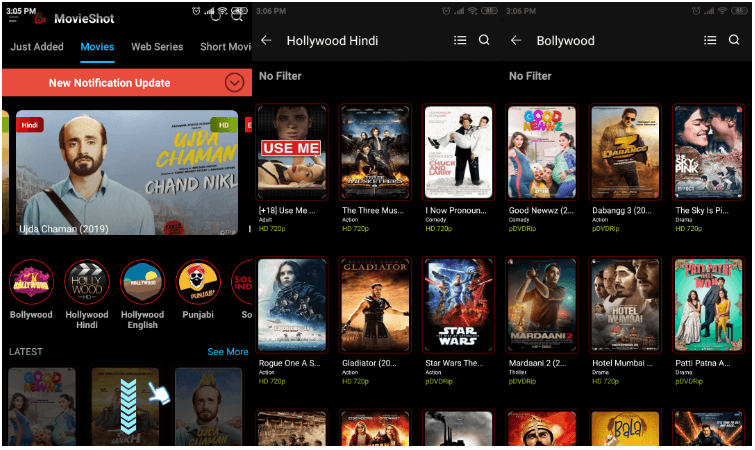Open the Hollywood English category icon
Screen dimensions: 755x450
pos(143,282)
